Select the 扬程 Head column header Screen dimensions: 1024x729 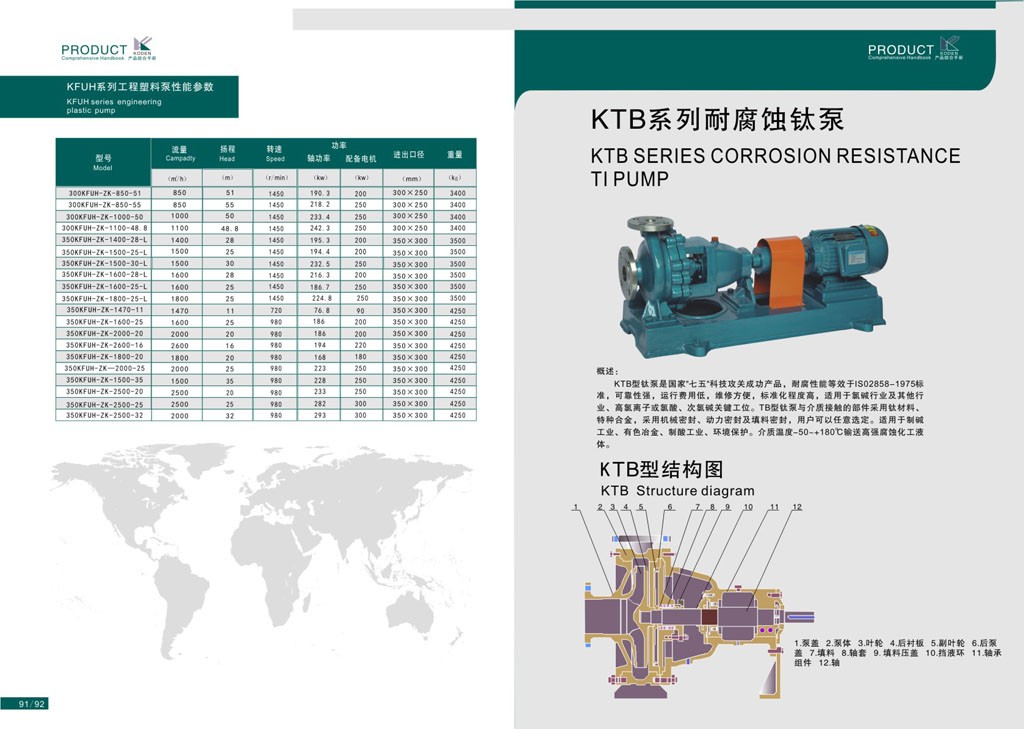coord(227,153)
